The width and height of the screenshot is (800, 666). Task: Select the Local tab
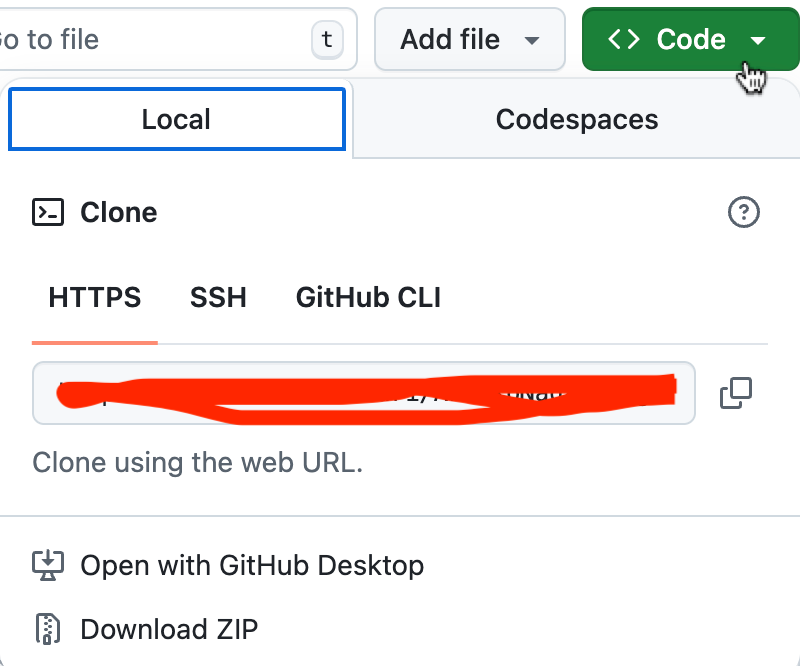click(x=177, y=119)
